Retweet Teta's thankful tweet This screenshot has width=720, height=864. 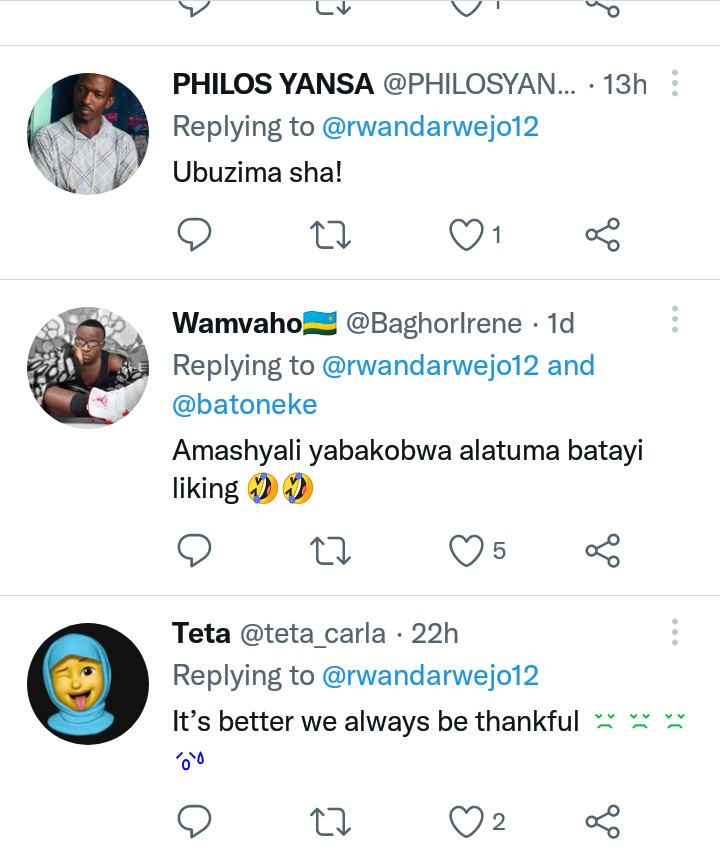pyautogui.click(x=329, y=821)
